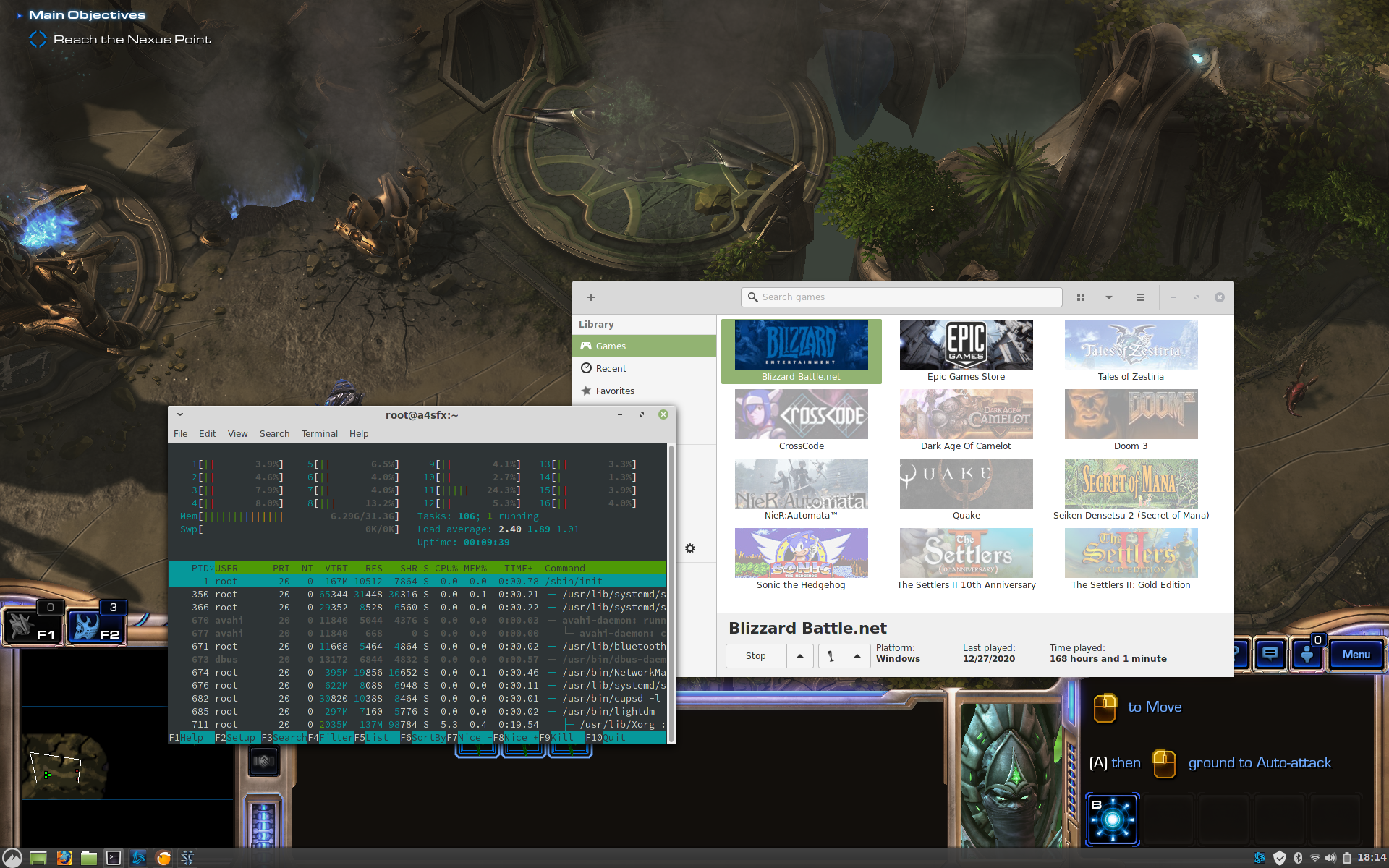This screenshot has height=868, width=1389.
Task: Click StarCraft II taskbar icon
Action: (x=187, y=858)
